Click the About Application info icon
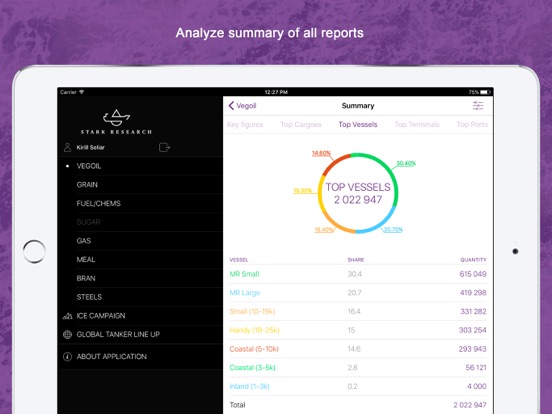 [x=67, y=357]
